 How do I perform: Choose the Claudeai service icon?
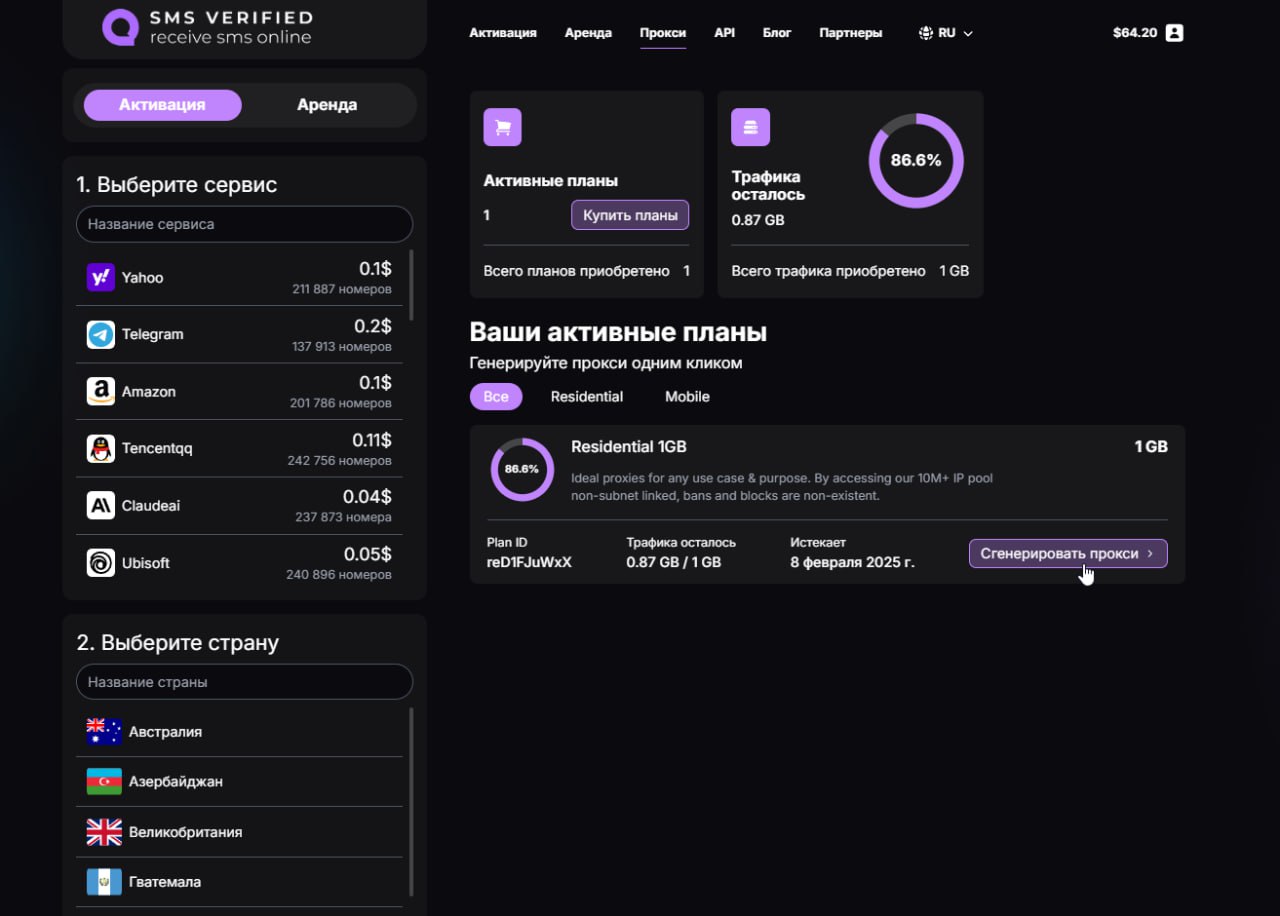(x=101, y=506)
